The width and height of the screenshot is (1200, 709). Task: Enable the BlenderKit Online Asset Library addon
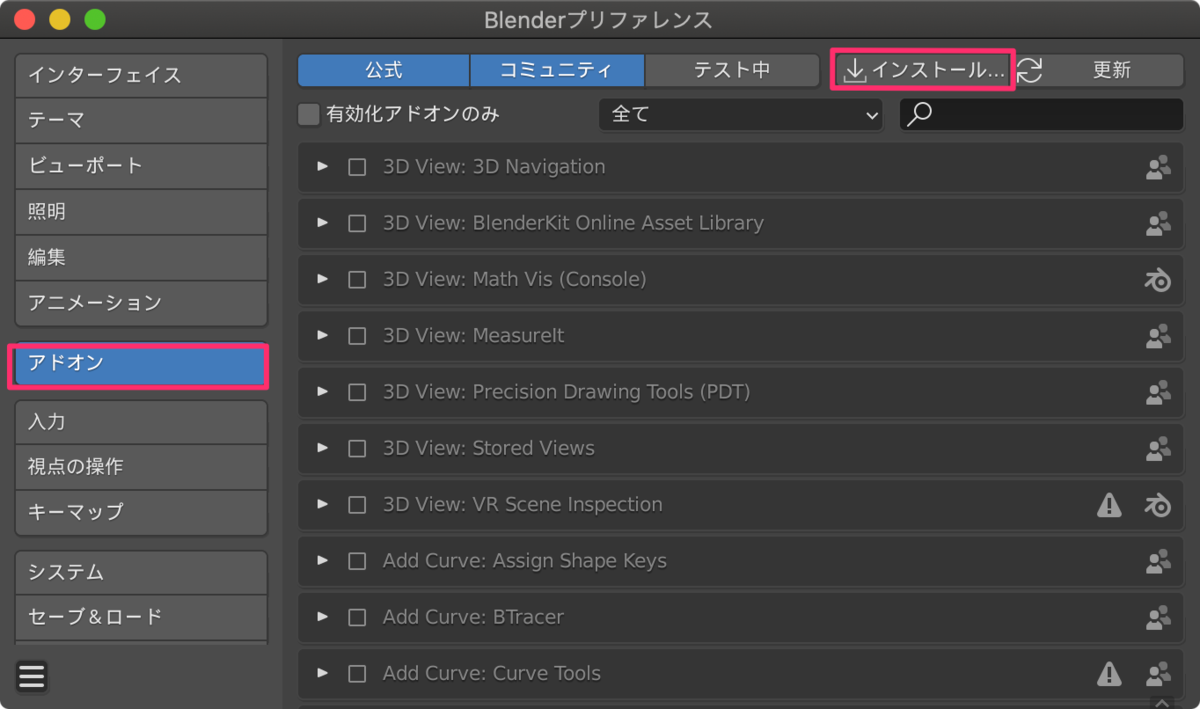tap(357, 223)
